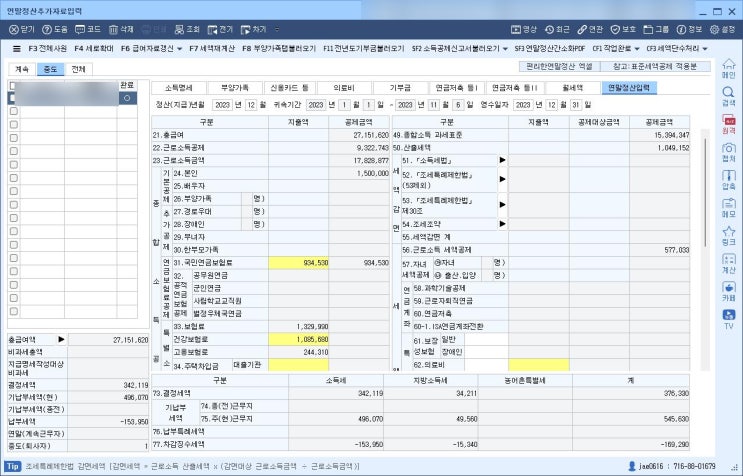Click the 건강보험료 yellow amount field
Image resolution: width=743 pixels, height=476 pixels.
[x=299, y=339]
